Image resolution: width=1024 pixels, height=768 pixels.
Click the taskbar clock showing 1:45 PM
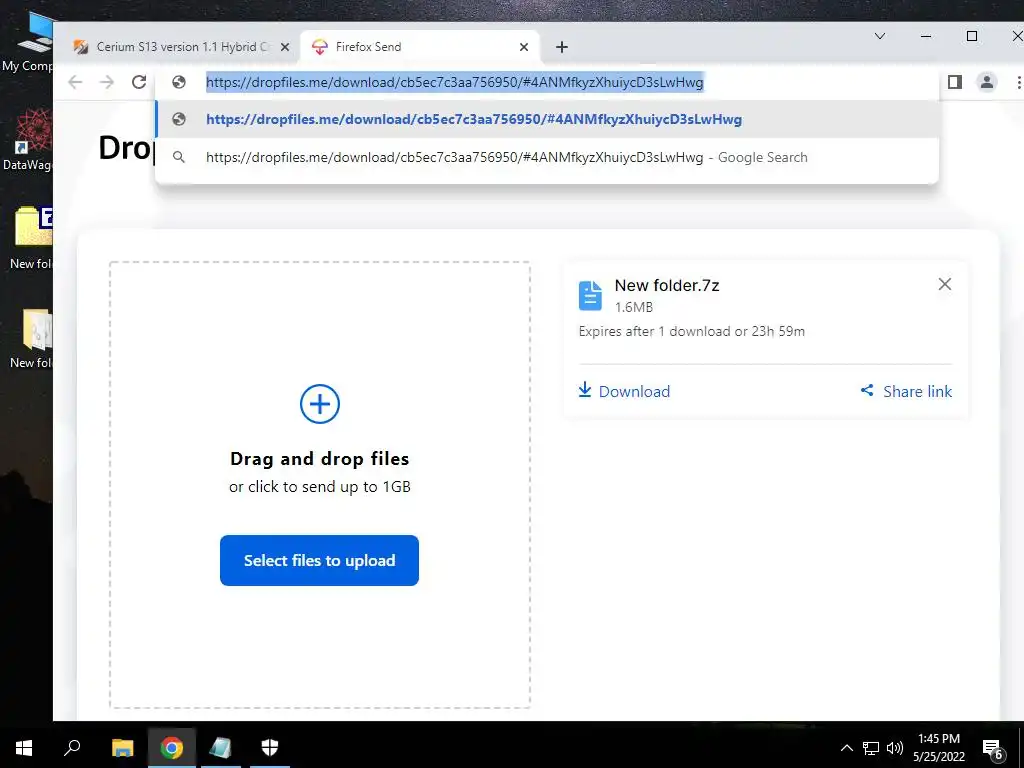(938, 748)
